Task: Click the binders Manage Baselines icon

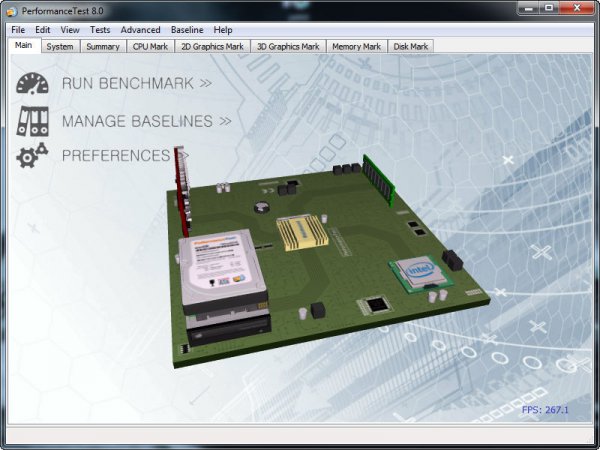Action: (33, 121)
